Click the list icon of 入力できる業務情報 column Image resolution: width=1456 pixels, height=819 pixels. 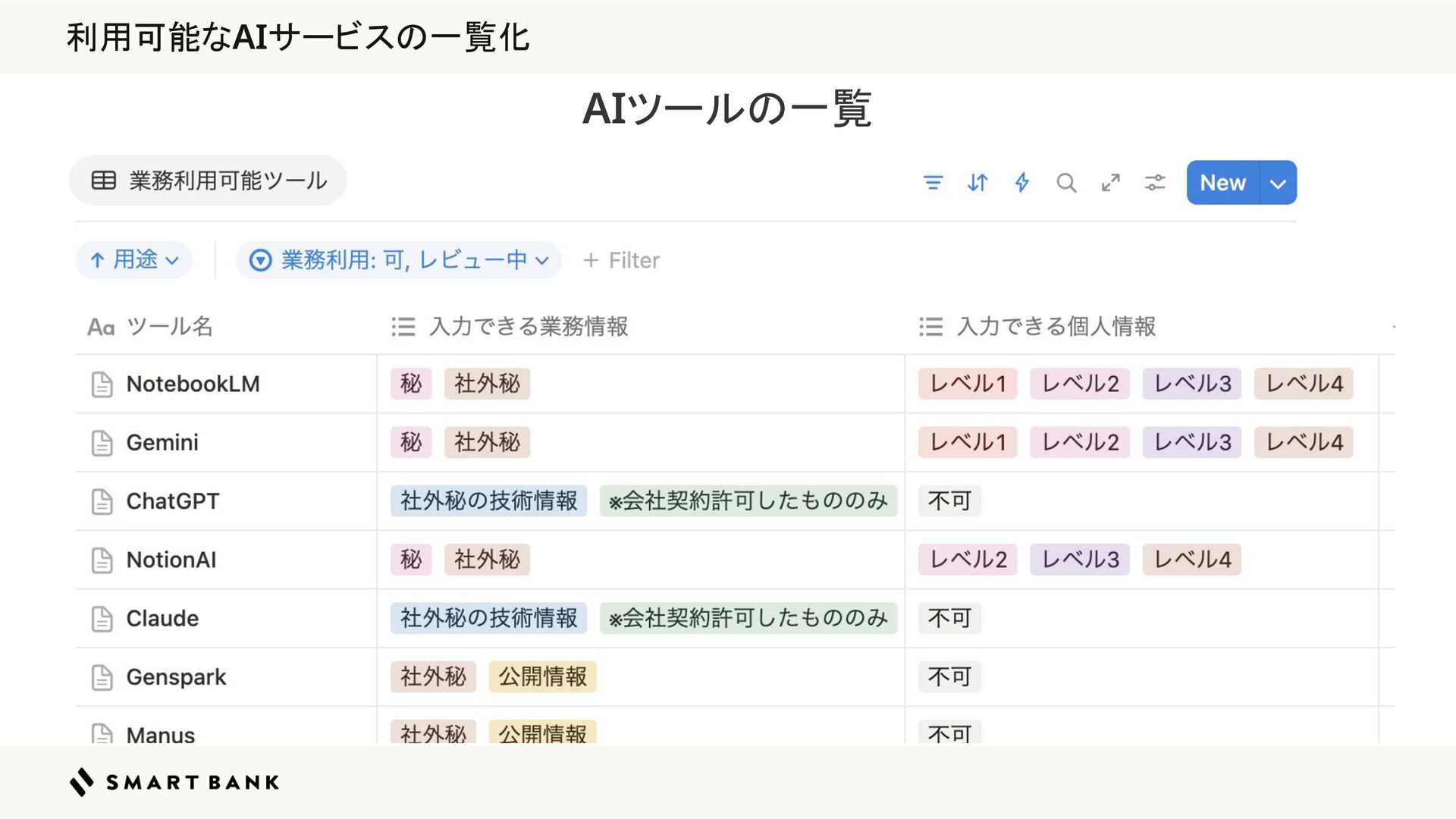click(x=403, y=327)
